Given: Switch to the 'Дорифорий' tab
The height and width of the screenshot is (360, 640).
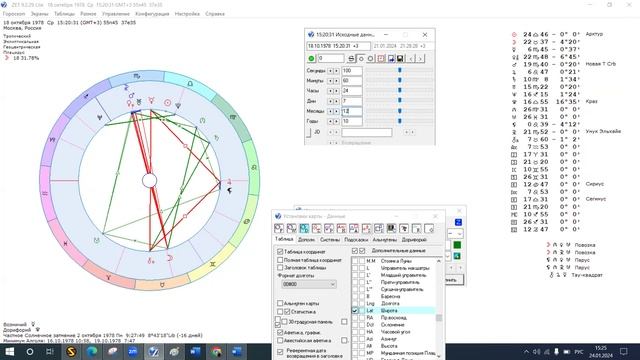Looking at the screenshot, I should (x=414, y=240).
